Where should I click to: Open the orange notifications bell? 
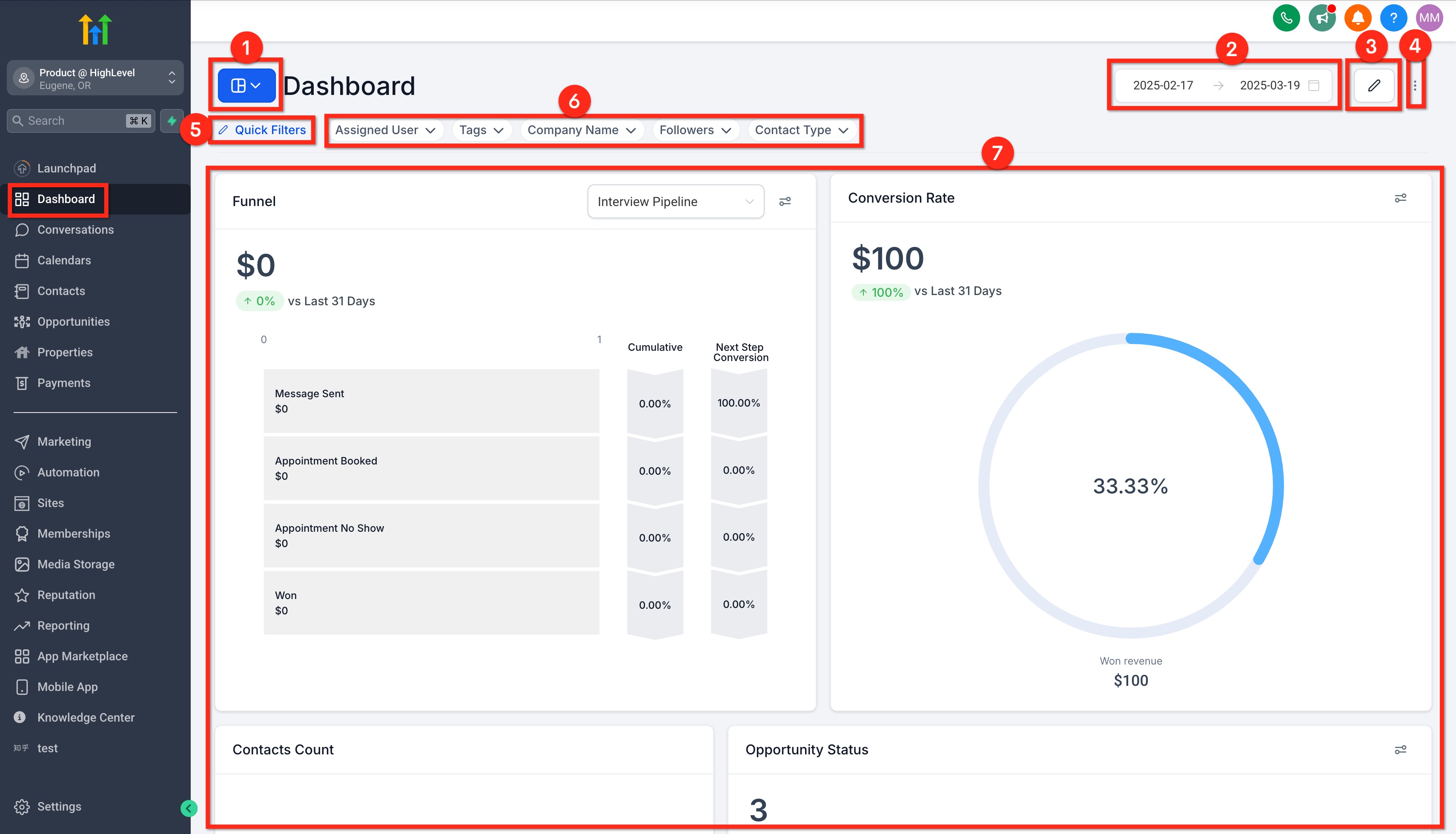point(1358,18)
